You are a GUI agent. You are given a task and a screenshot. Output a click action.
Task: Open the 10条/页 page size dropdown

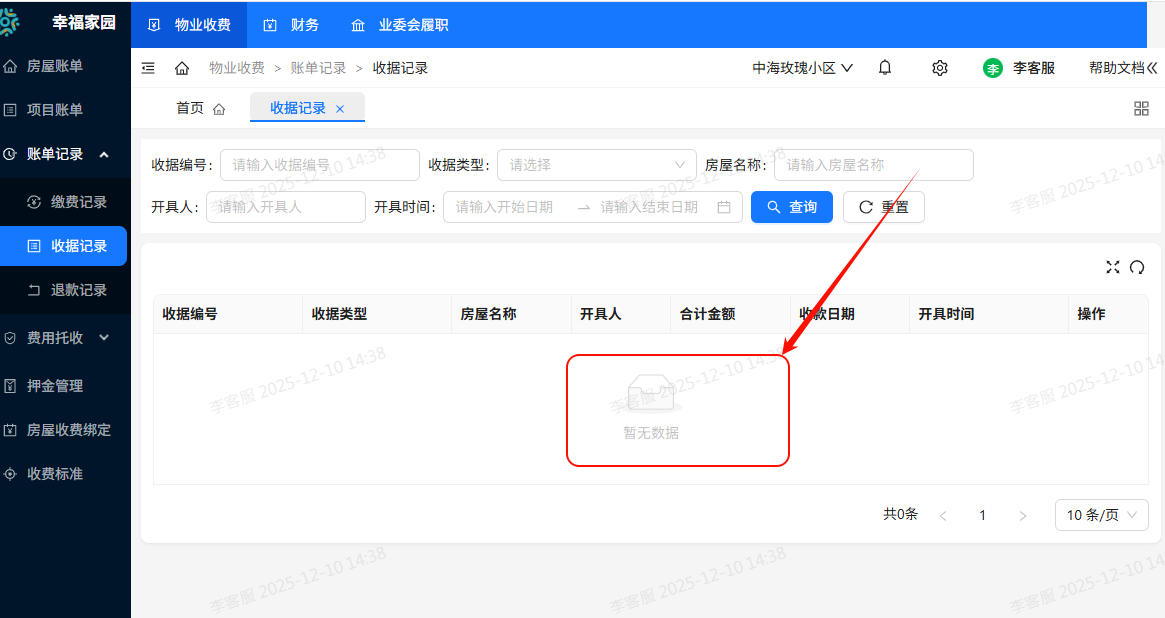(1101, 514)
